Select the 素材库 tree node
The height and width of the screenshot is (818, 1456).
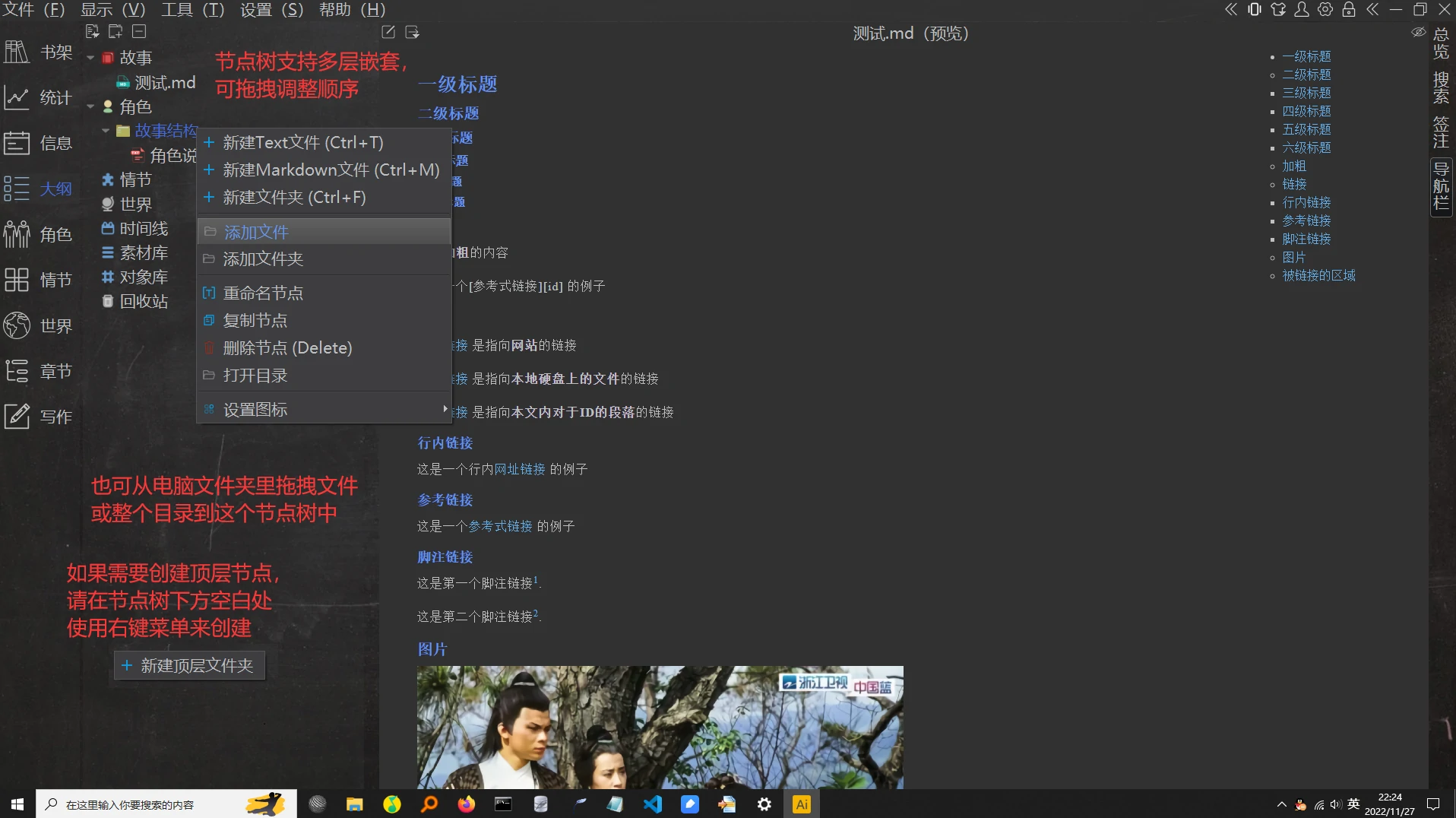144,252
